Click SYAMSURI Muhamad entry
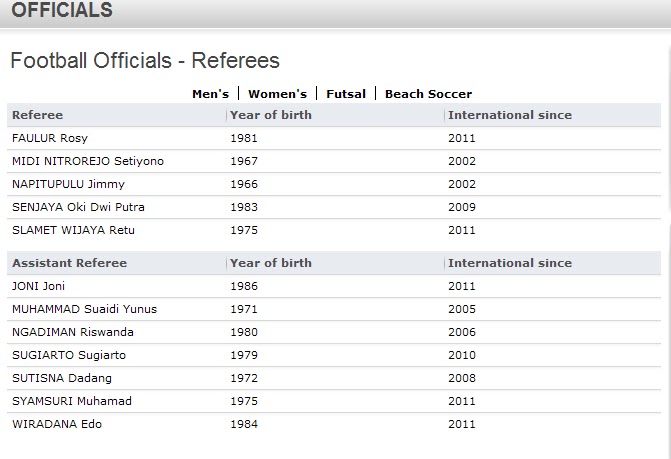The height and width of the screenshot is (459, 671). pos(71,401)
